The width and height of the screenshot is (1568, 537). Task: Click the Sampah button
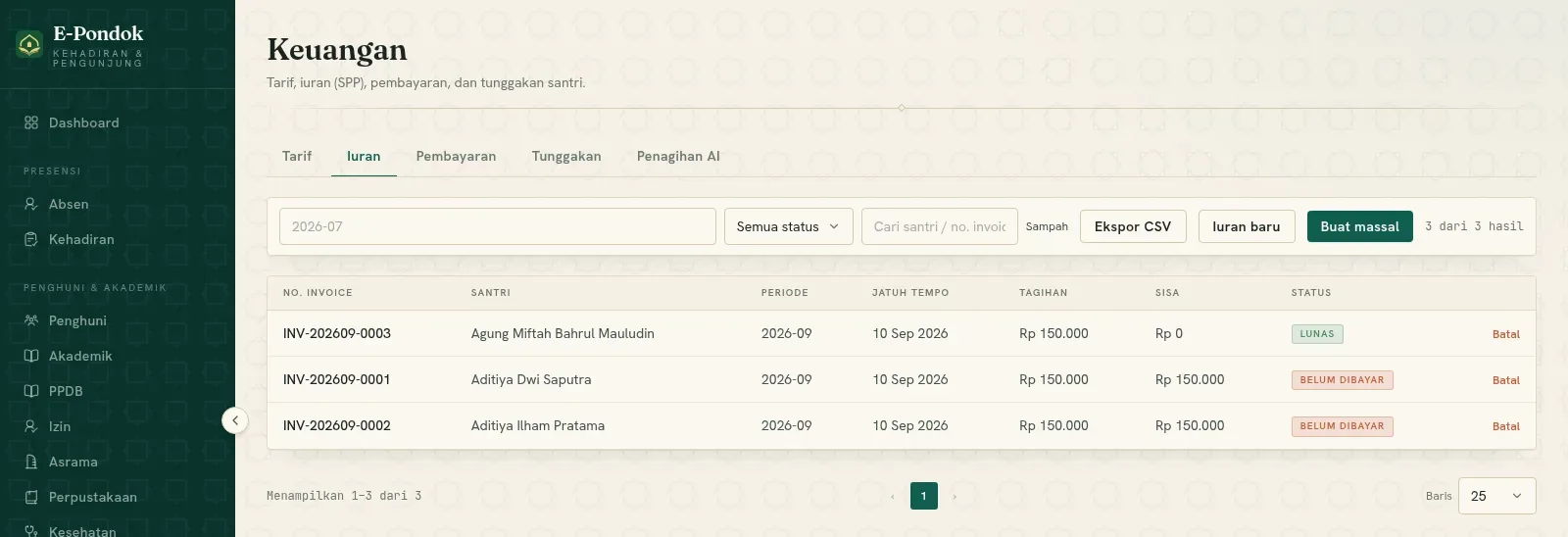point(1047,226)
